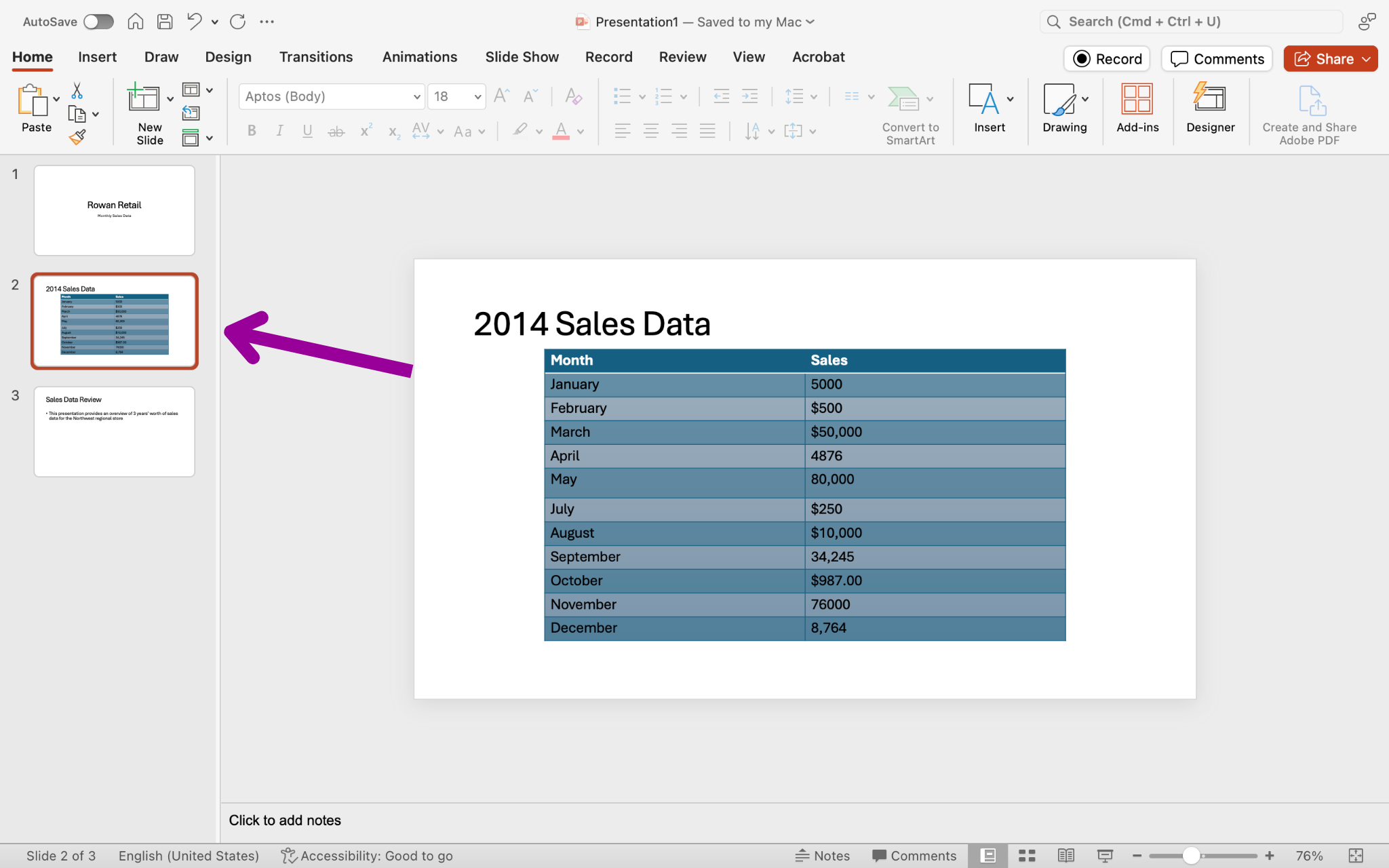Switch to Normal view in status bar
Viewport: 1389px width, 868px height.
pos(988,856)
